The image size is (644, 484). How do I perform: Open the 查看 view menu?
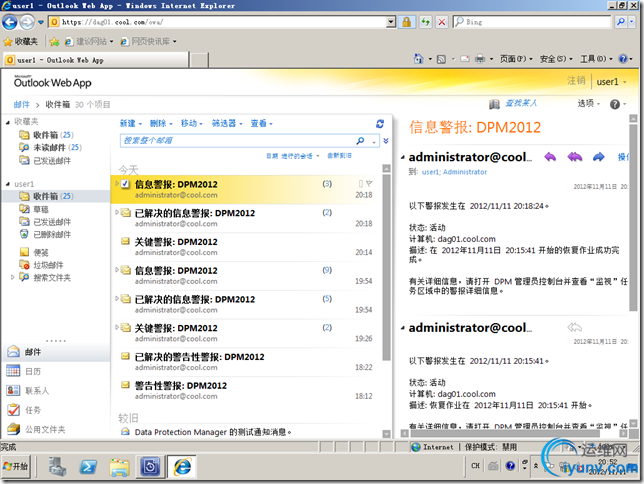(x=262, y=123)
